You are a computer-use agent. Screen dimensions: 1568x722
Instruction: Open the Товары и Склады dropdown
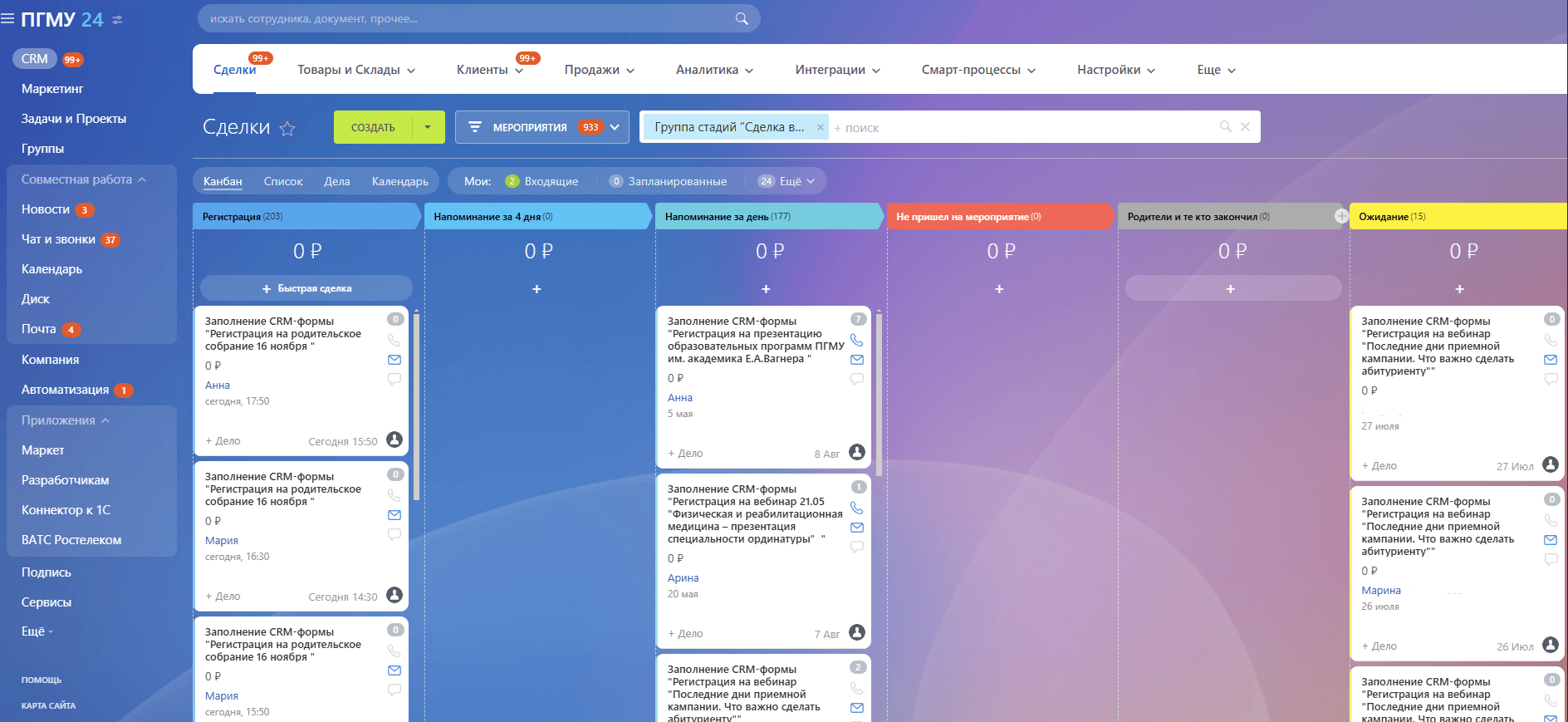click(356, 70)
